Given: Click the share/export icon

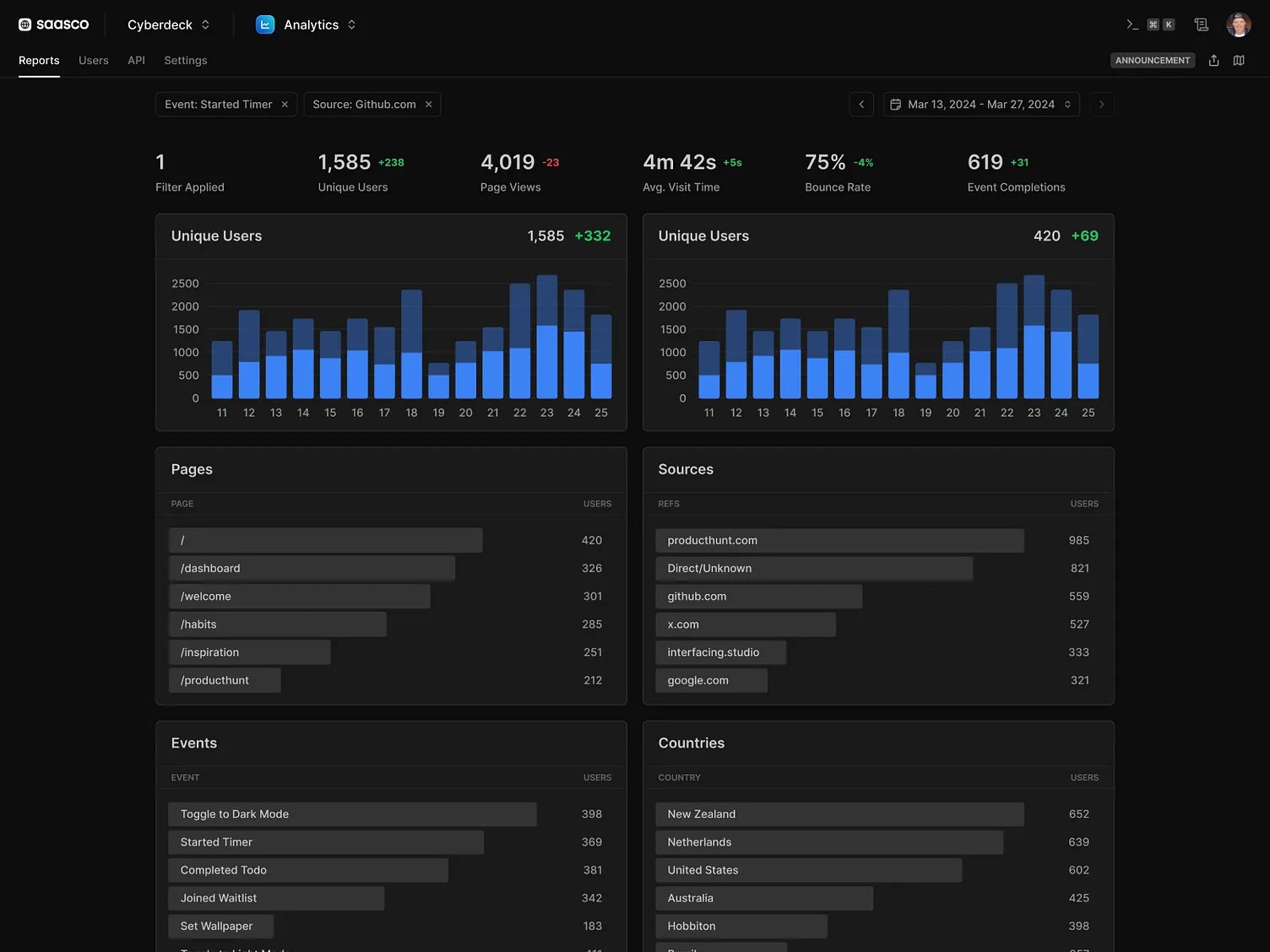Looking at the screenshot, I should click(x=1213, y=61).
